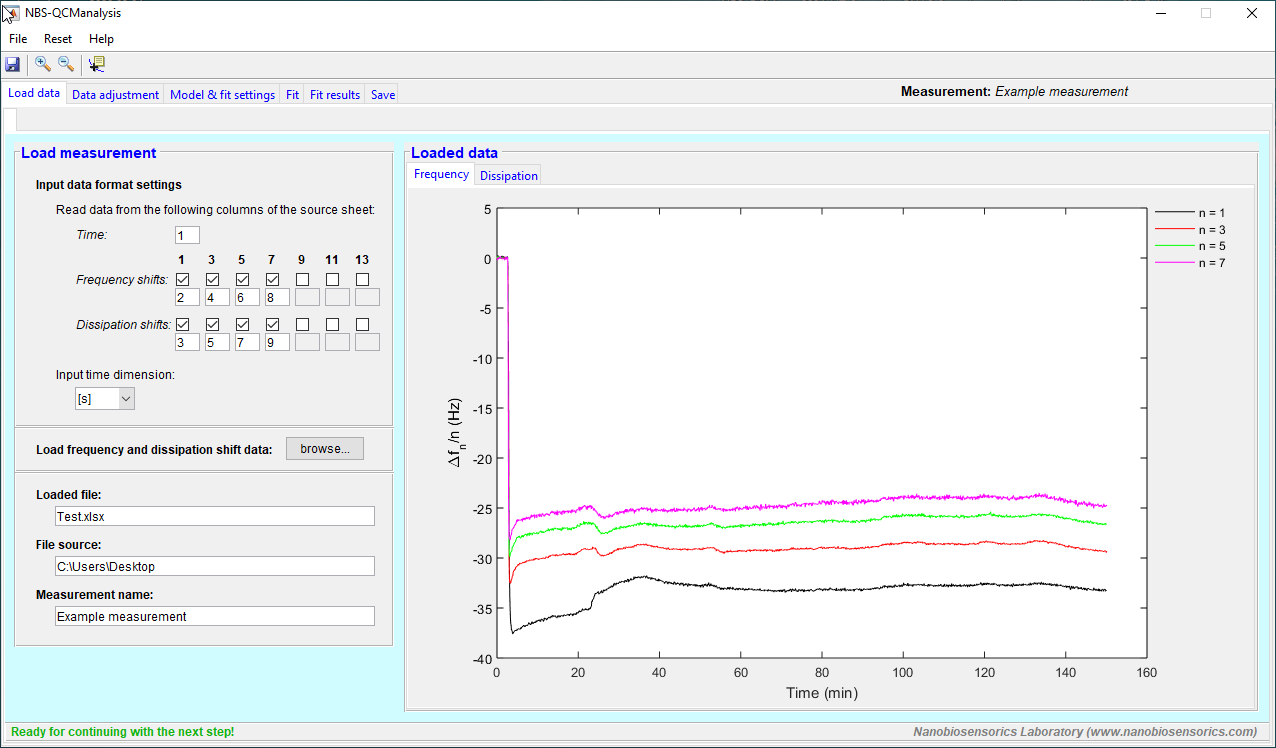Click the 'Load measurement' panel title
This screenshot has height=748, width=1276.
pyautogui.click(x=89, y=153)
